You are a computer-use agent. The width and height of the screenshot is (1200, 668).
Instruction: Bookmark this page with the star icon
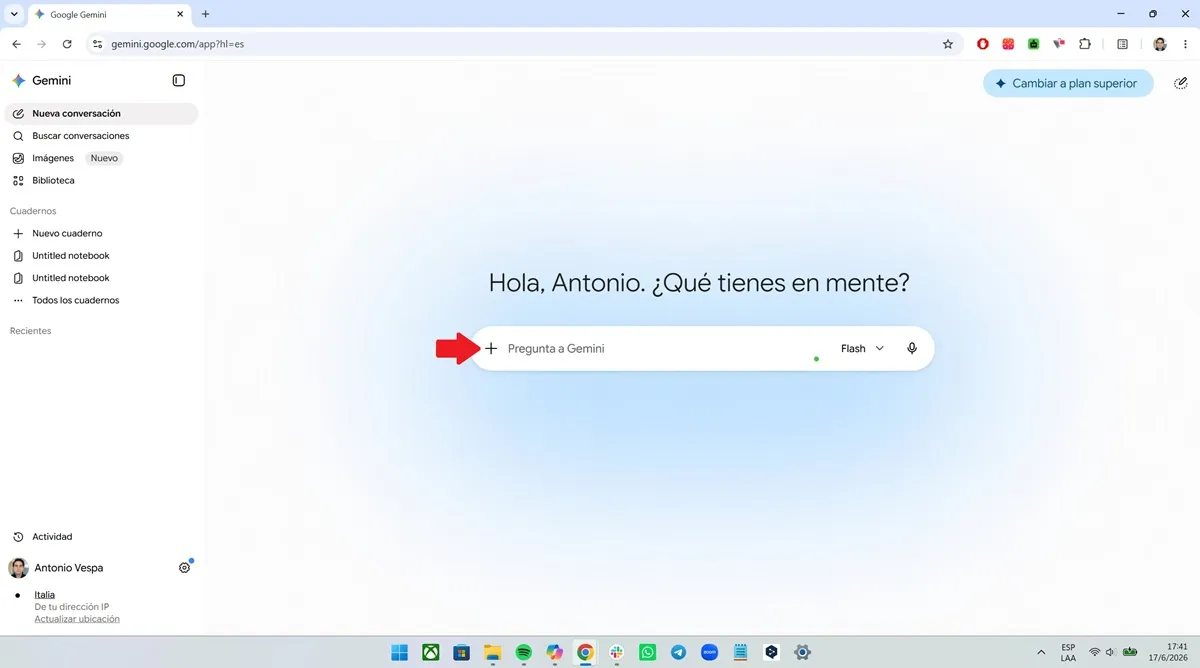click(x=948, y=44)
